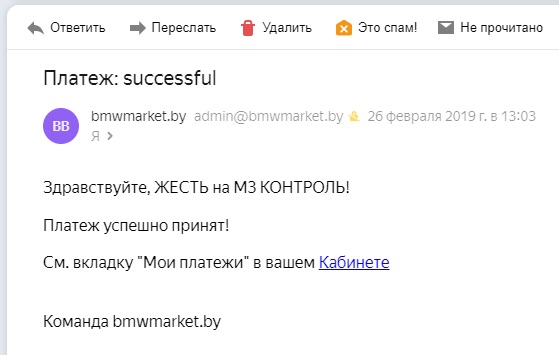Click the yellow icon beside sender email
The height and width of the screenshot is (360, 559).
pyautogui.click(x=354, y=116)
